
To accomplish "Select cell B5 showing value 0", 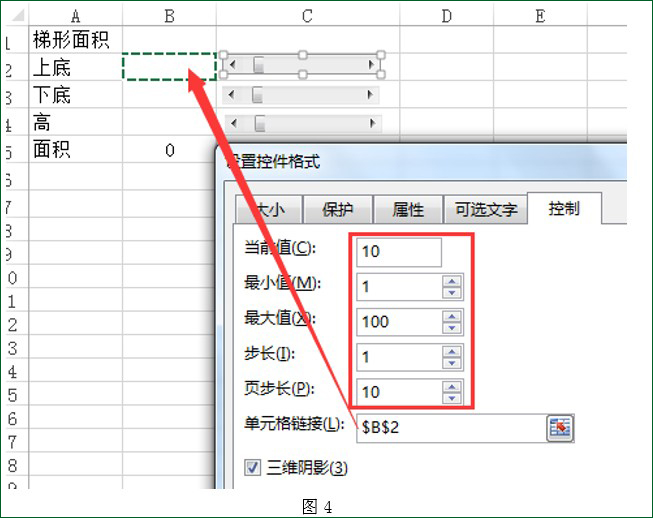I will 169,149.
